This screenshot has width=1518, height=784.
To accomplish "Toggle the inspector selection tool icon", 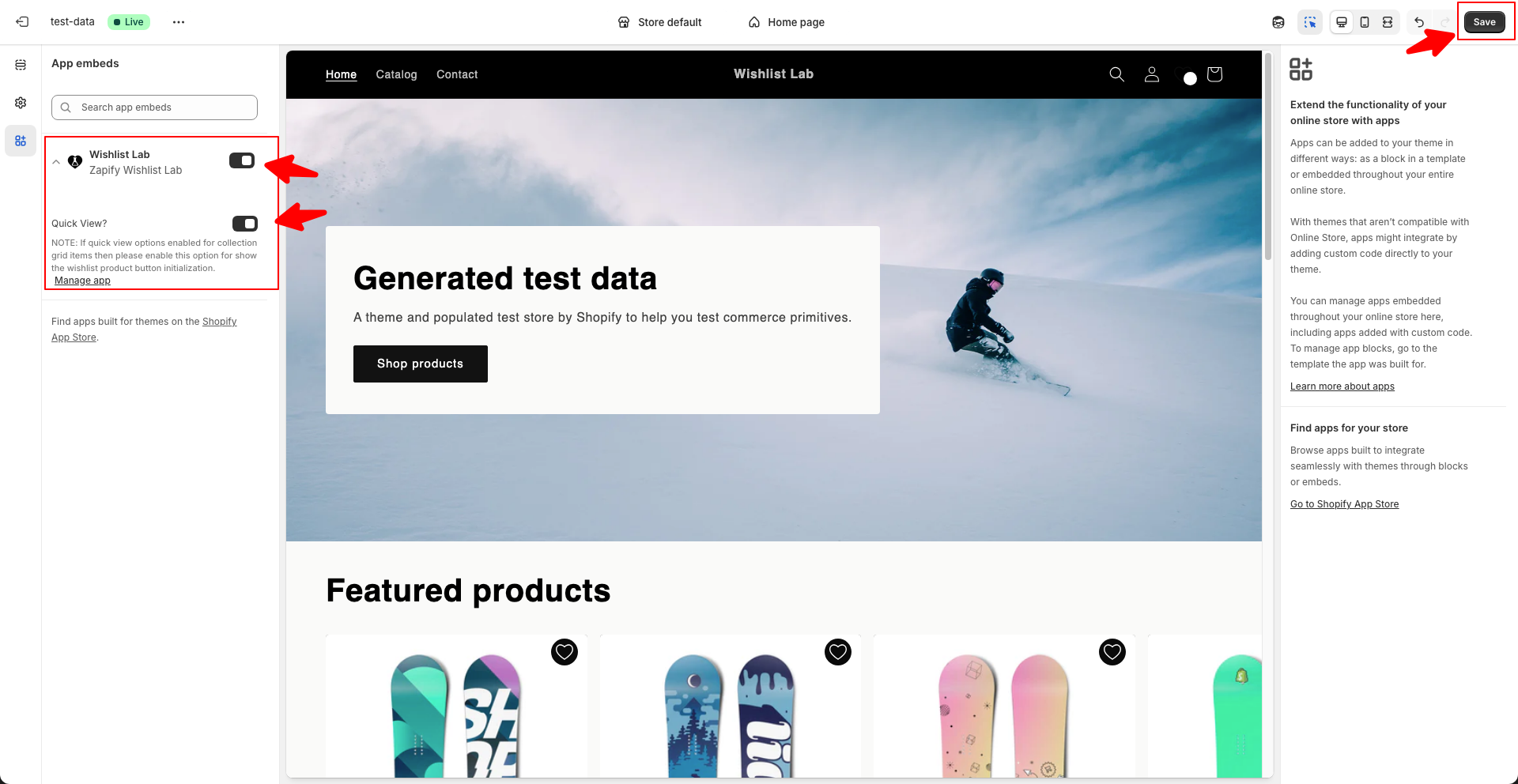I will pyautogui.click(x=1310, y=22).
